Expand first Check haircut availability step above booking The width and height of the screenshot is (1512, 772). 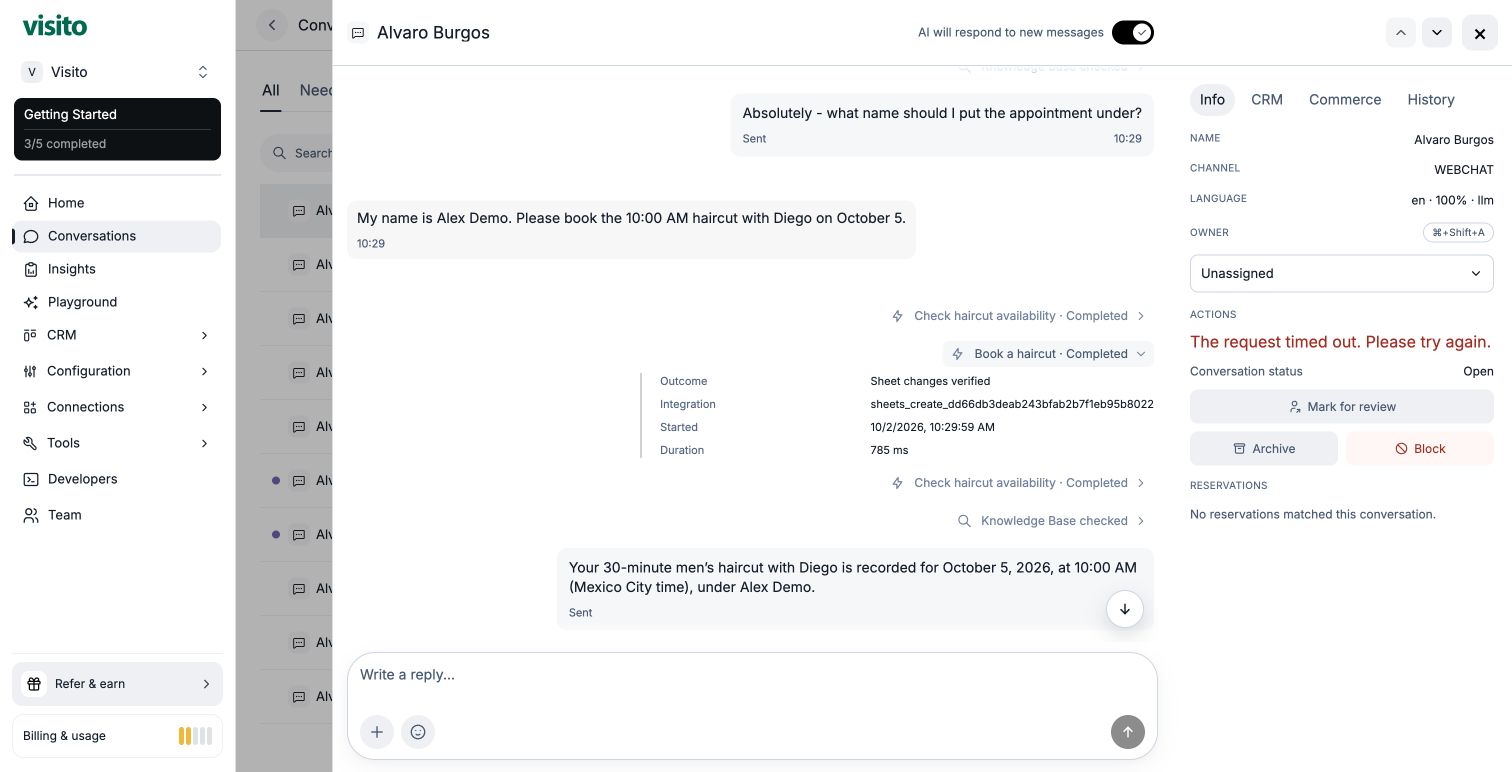(1018, 316)
